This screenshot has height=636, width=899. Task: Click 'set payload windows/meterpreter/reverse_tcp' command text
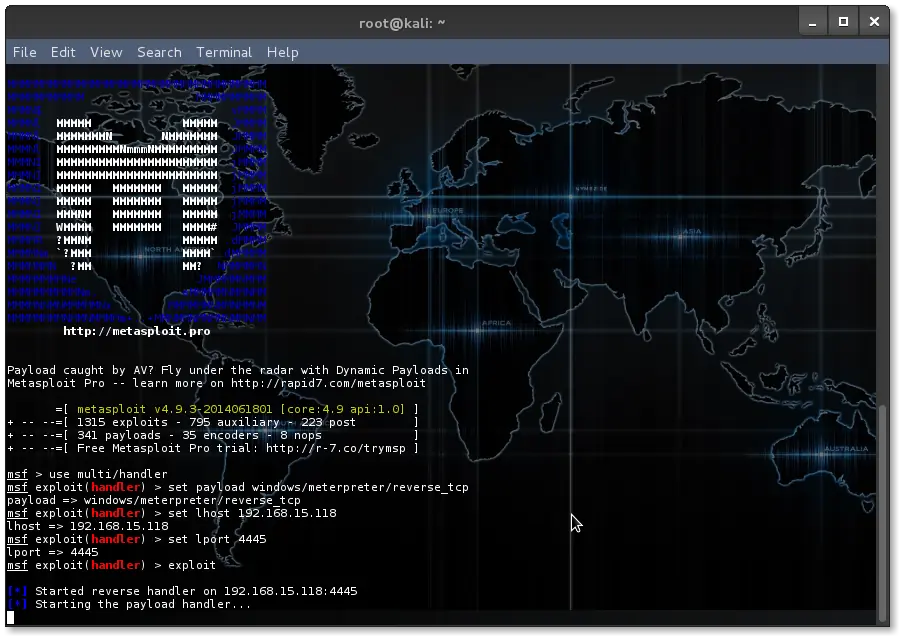pyautogui.click(x=318, y=487)
